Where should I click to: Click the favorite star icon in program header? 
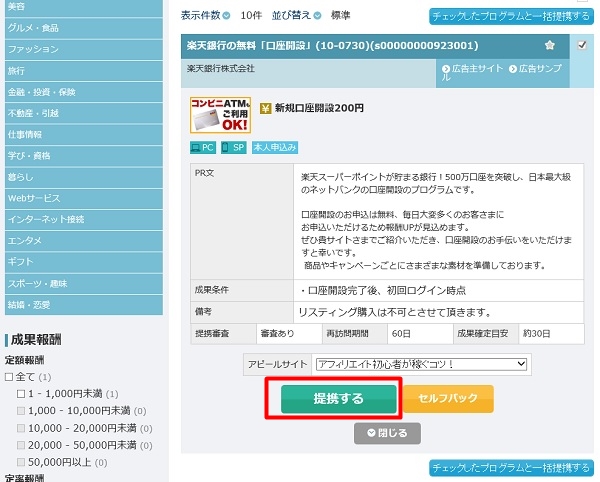549,45
